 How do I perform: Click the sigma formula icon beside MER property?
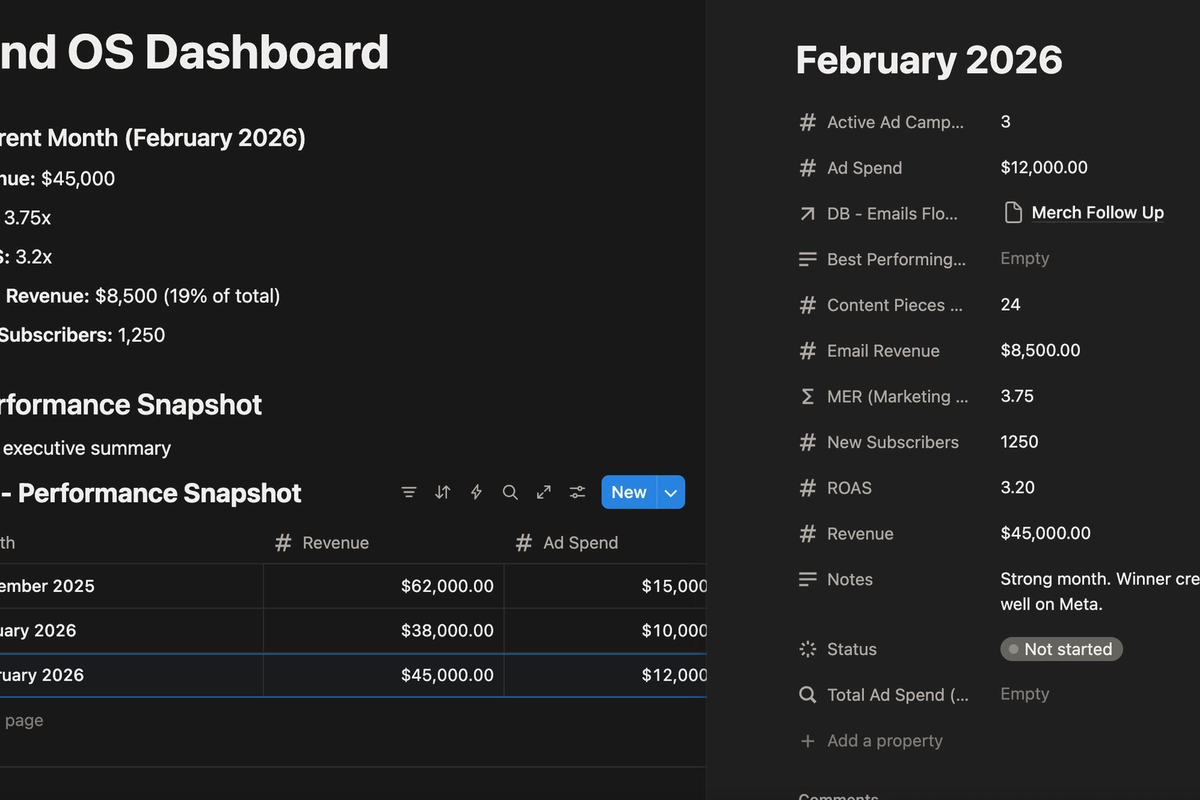pyautogui.click(x=808, y=396)
